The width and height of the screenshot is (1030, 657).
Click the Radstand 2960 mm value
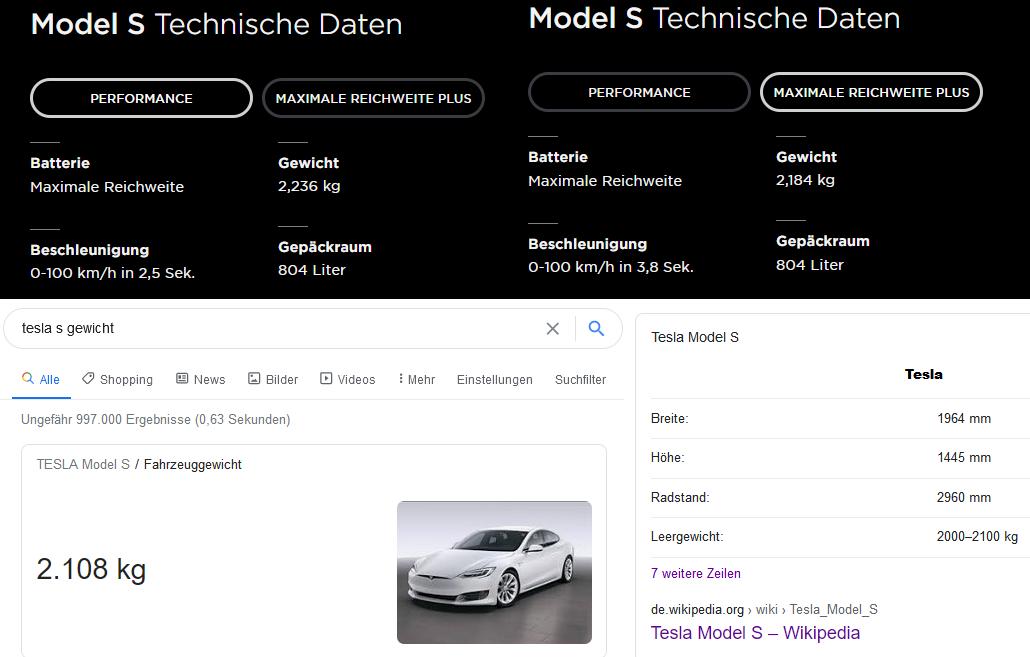point(964,497)
